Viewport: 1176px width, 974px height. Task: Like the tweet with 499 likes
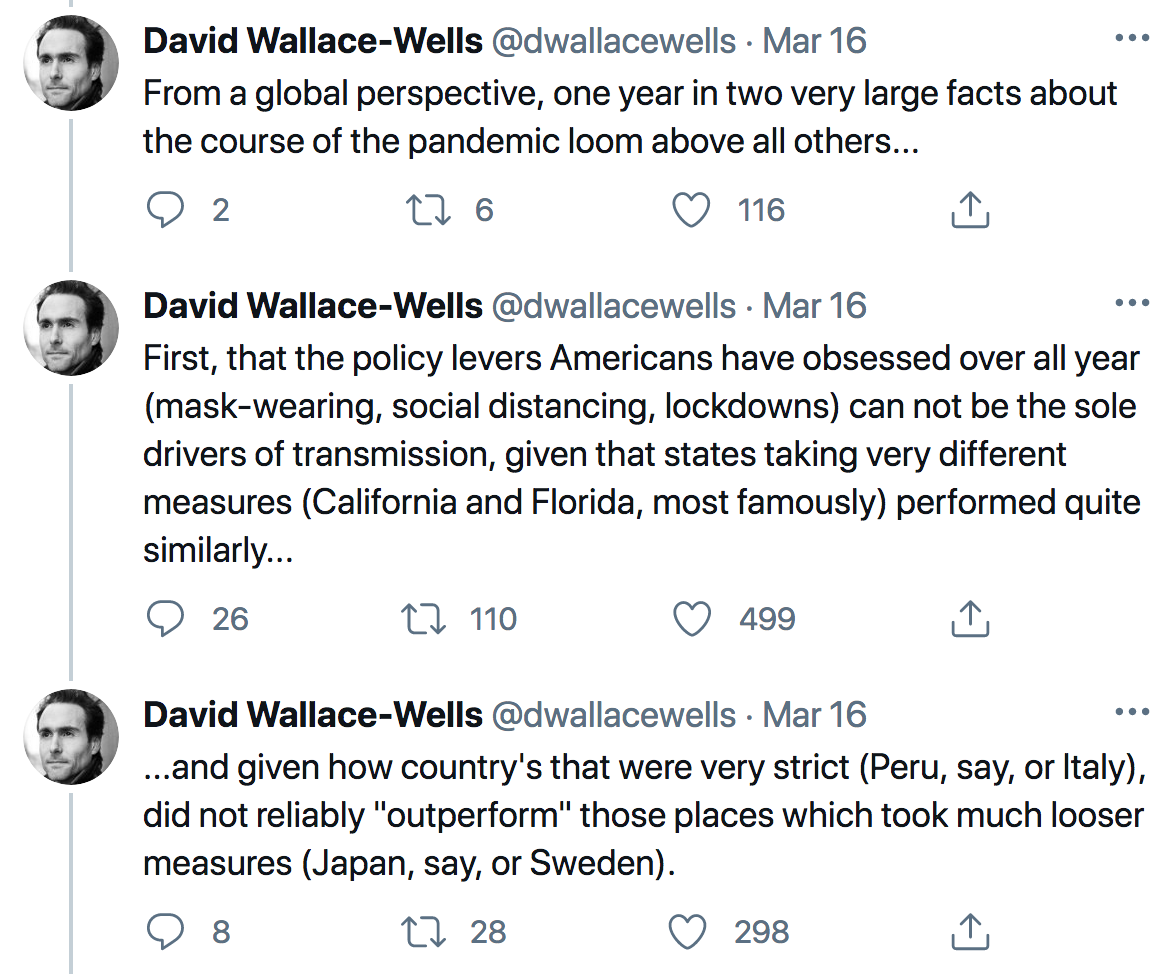click(691, 619)
